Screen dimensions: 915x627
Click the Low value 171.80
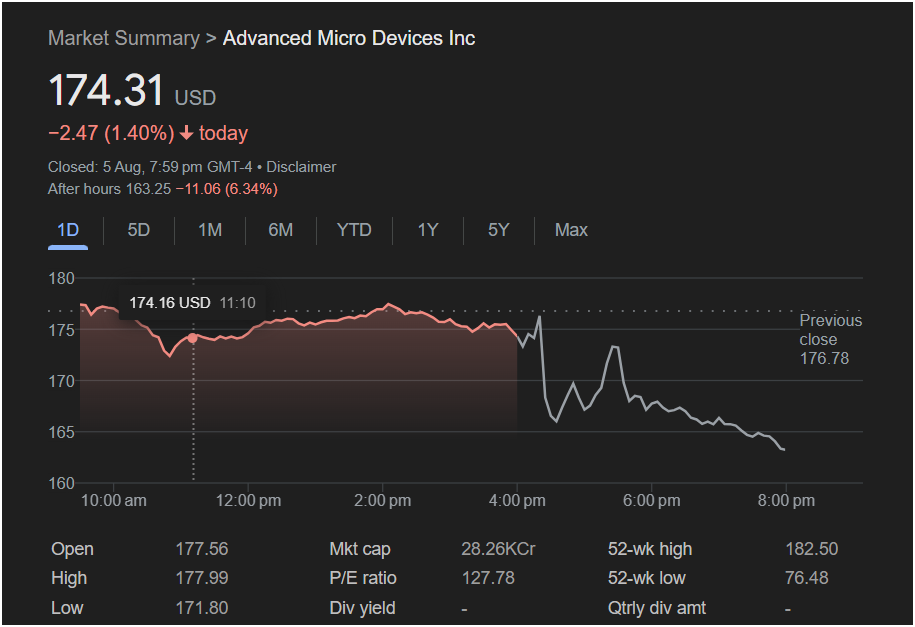point(202,608)
